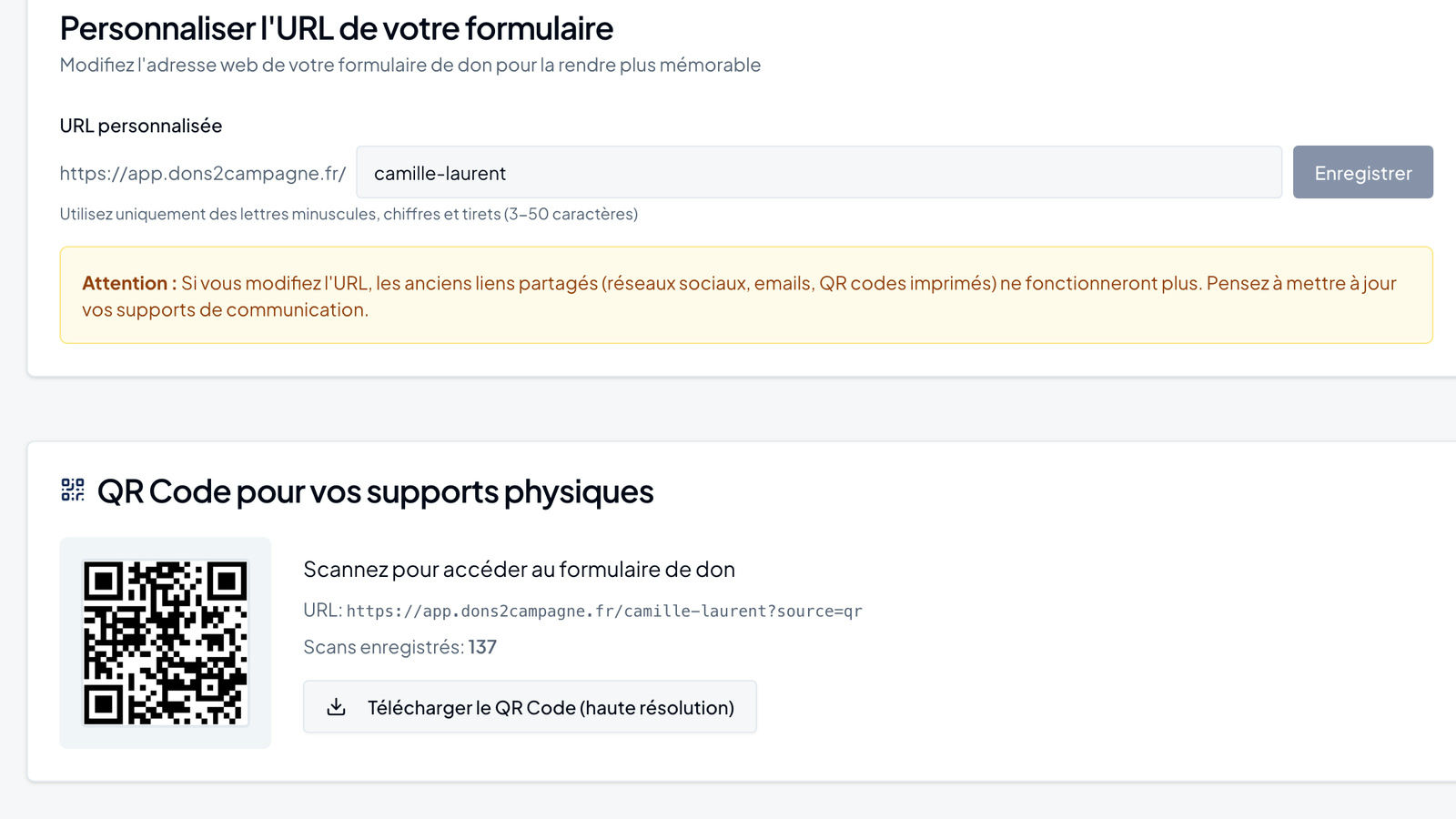Focus the URL personnalisée input field
Viewport: 1456px width, 819px height.
818,172
